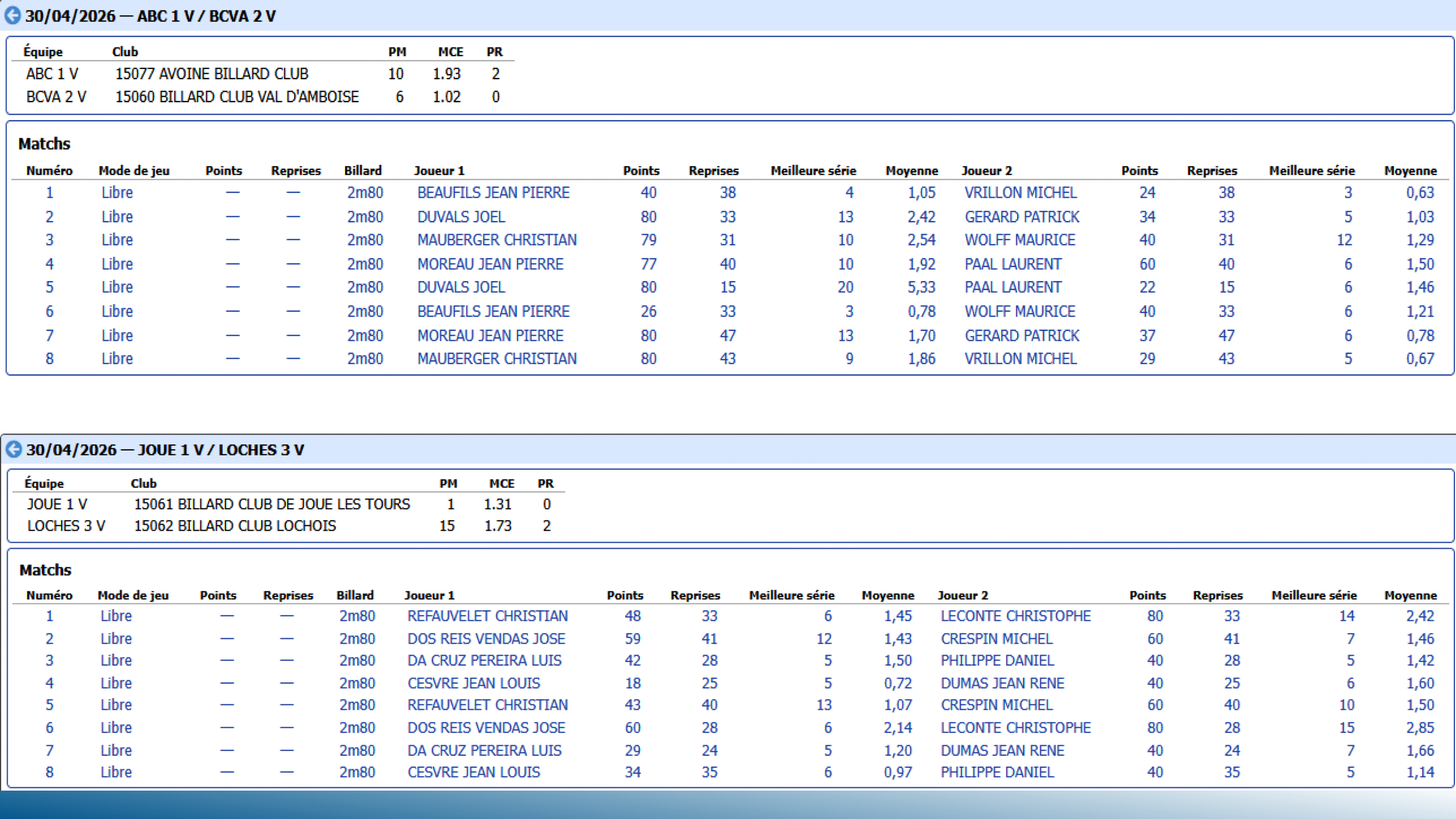Click LECONTE CHRISTOPHE in JOUE match 6
Screen dimensions: 1456x819
(x=1015, y=728)
